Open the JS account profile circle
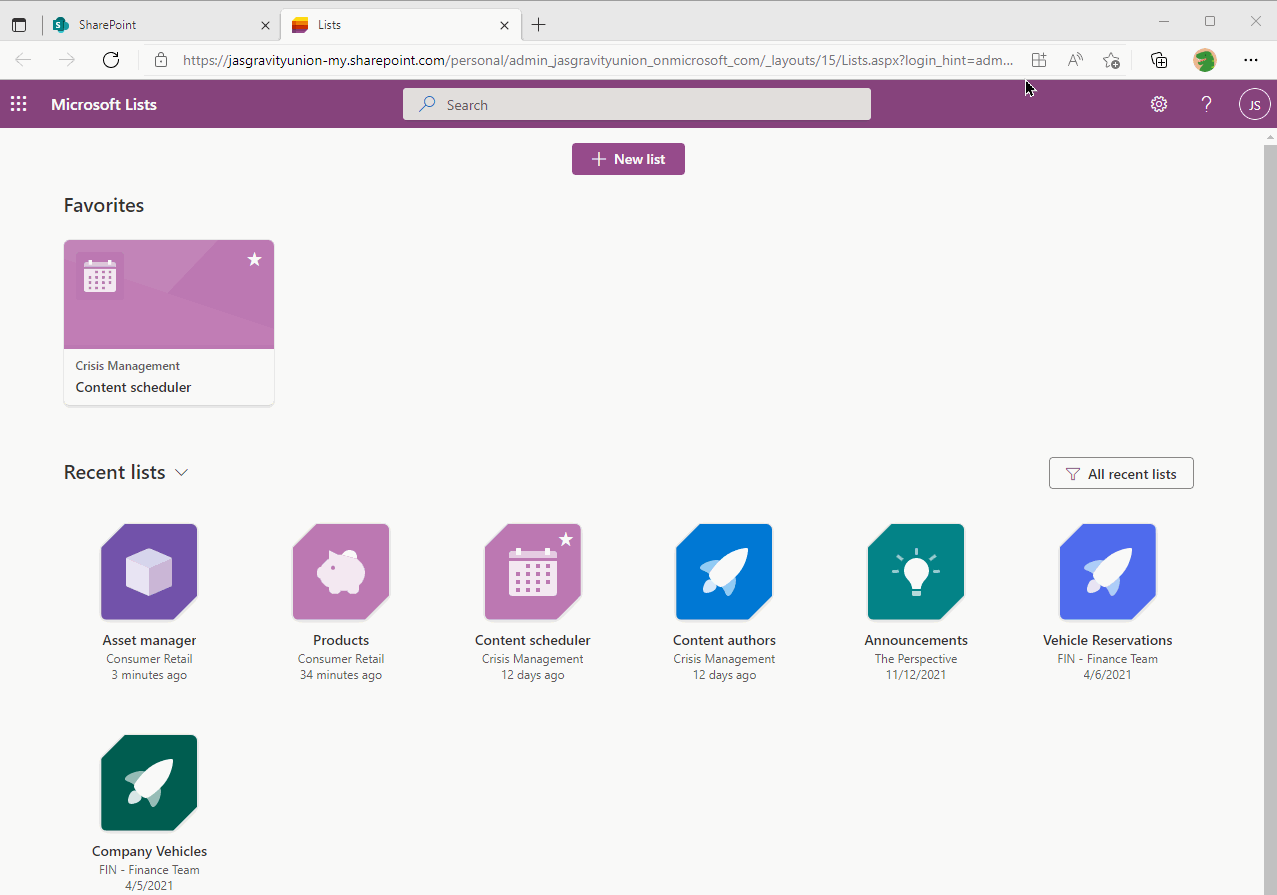This screenshot has height=895, width=1277. click(x=1254, y=104)
